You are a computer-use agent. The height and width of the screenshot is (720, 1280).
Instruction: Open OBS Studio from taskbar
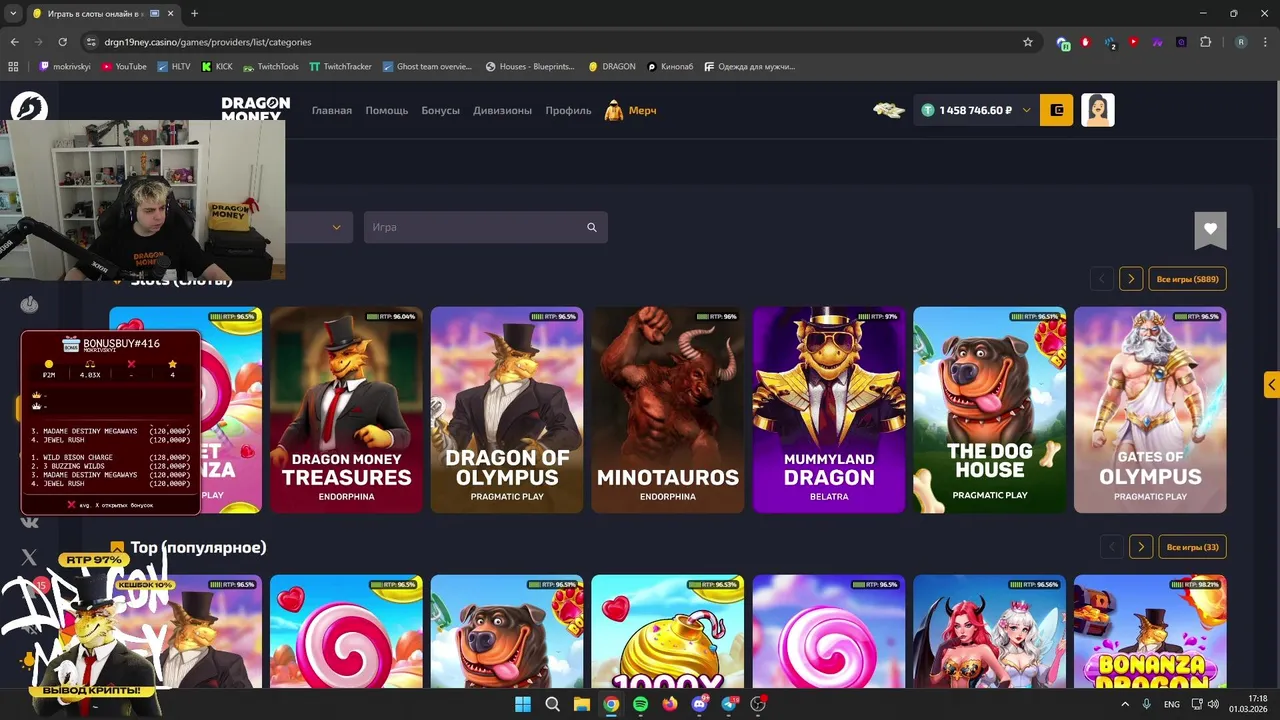[758, 704]
